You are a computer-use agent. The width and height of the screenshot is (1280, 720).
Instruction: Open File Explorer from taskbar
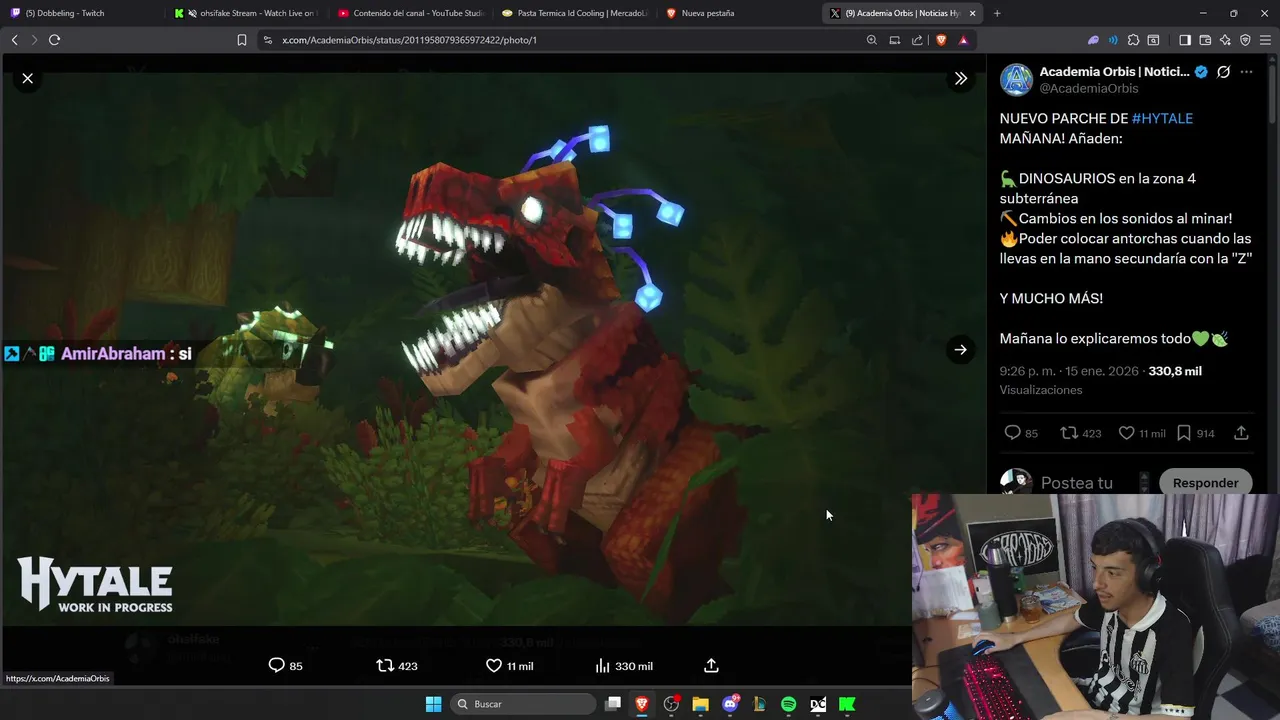click(700, 704)
